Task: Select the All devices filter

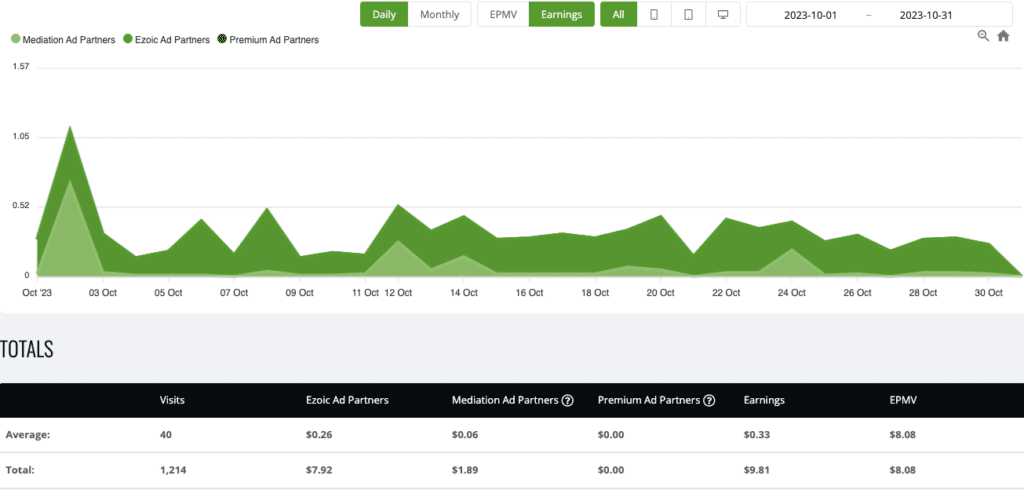Action: 618,15
